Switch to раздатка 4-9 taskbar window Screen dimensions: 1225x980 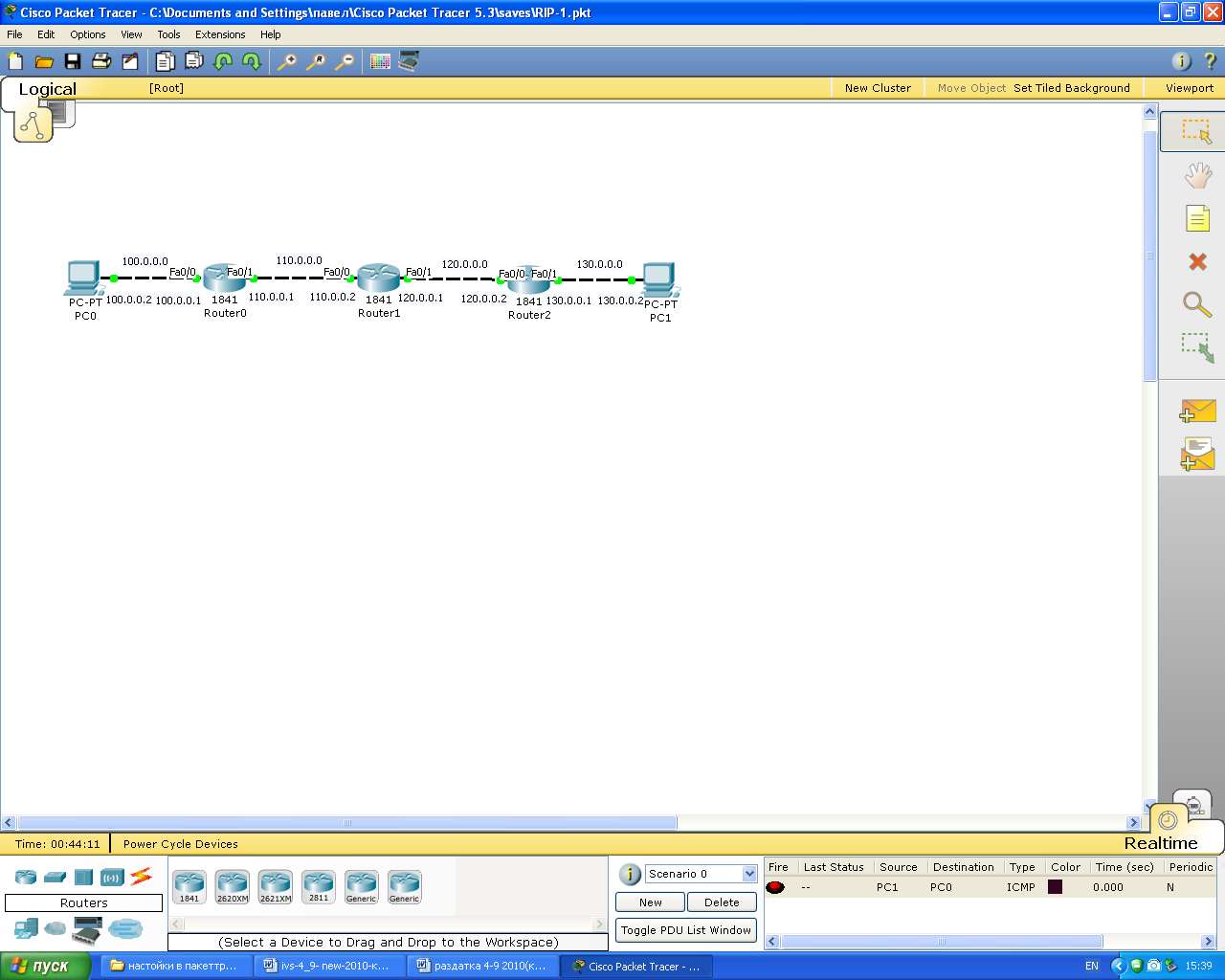482,966
